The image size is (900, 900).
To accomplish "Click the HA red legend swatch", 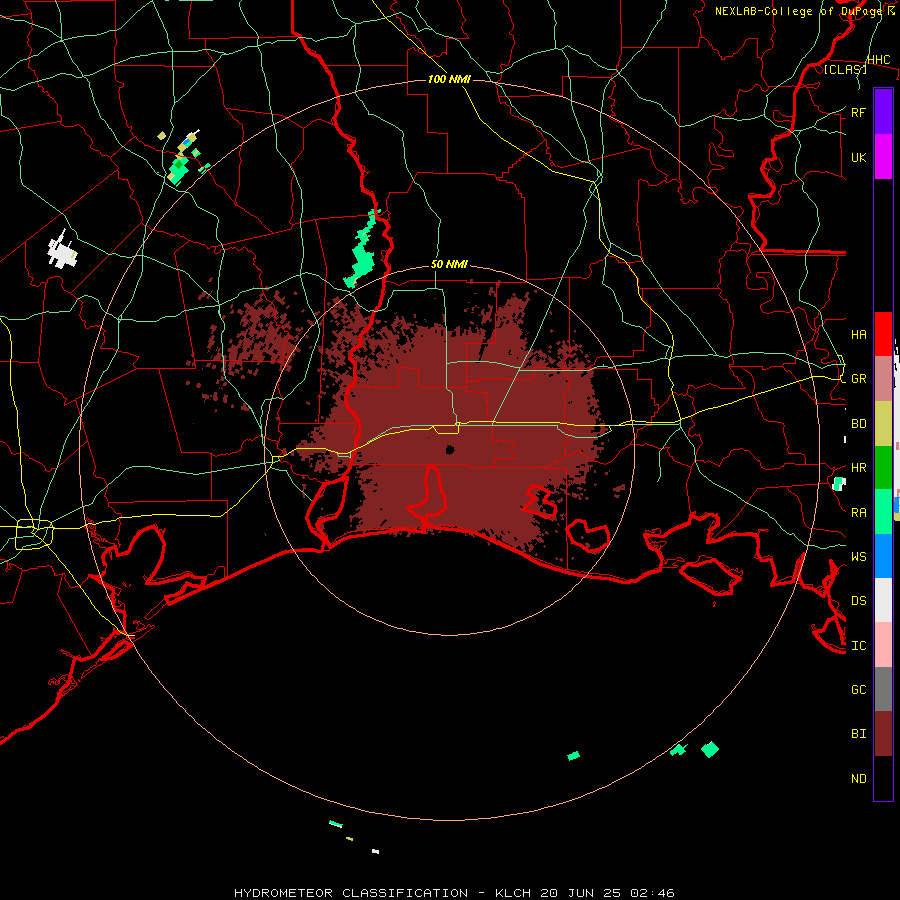I will [x=883, y=334].
